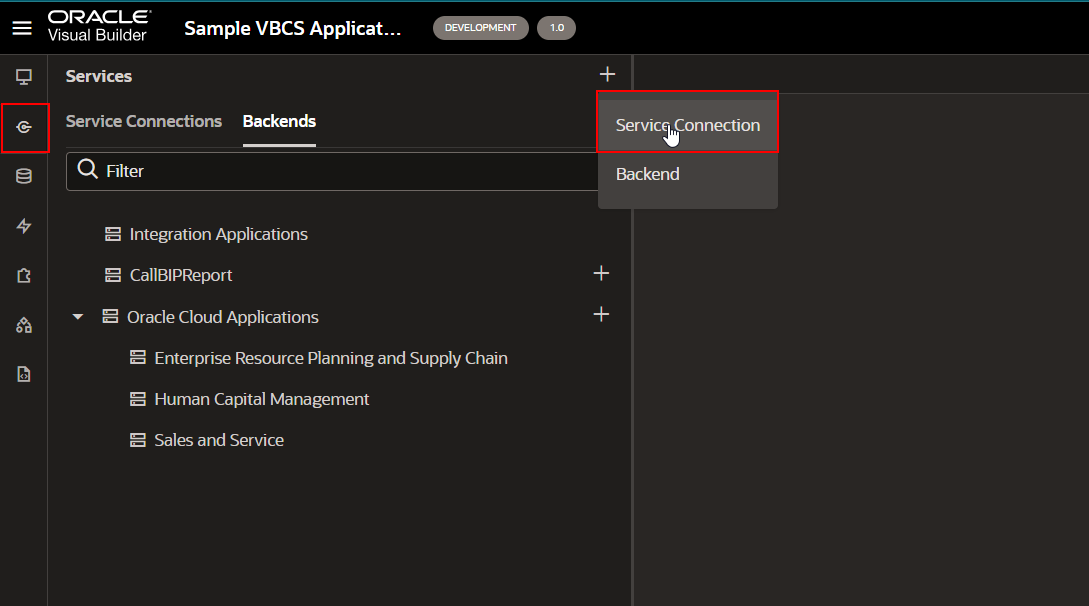The image size is (1089, 606).
Task: Click the Human Capital Management backend icon
Action: (138, 399)
